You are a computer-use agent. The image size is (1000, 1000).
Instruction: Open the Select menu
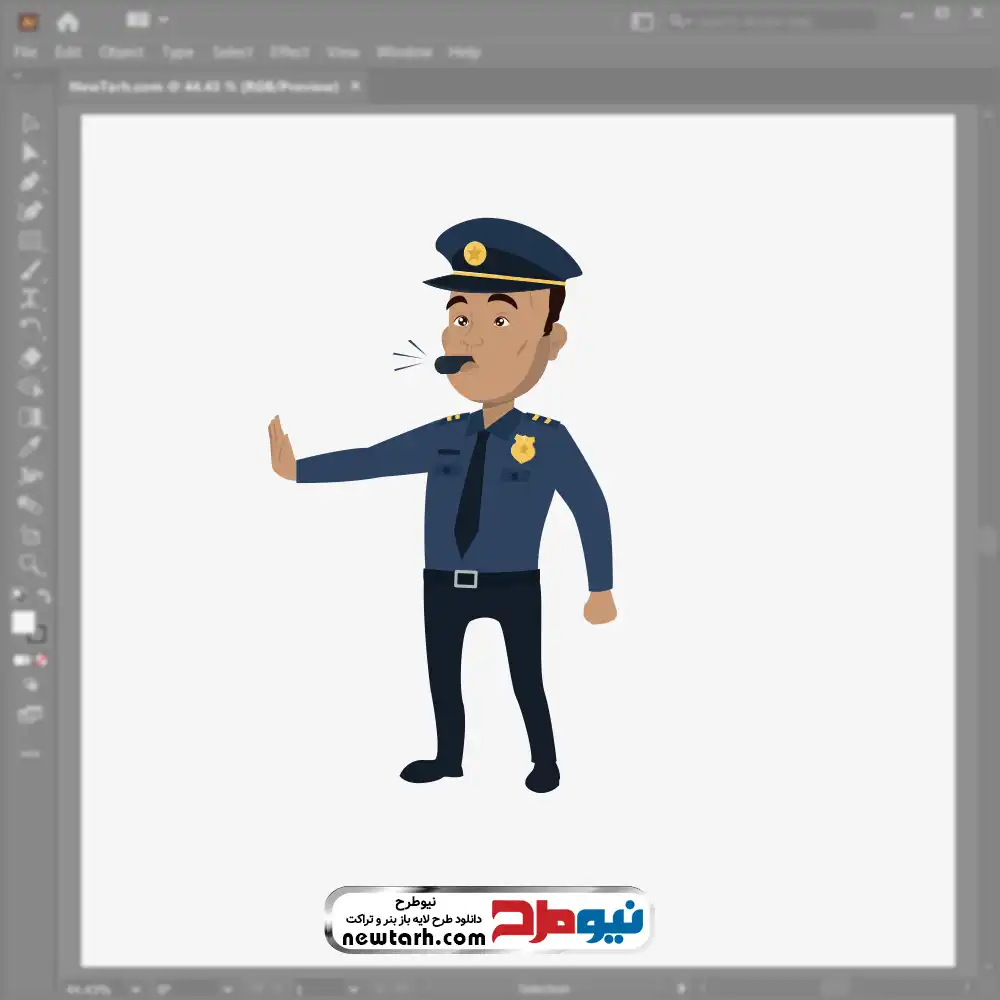tap(232, 52)
